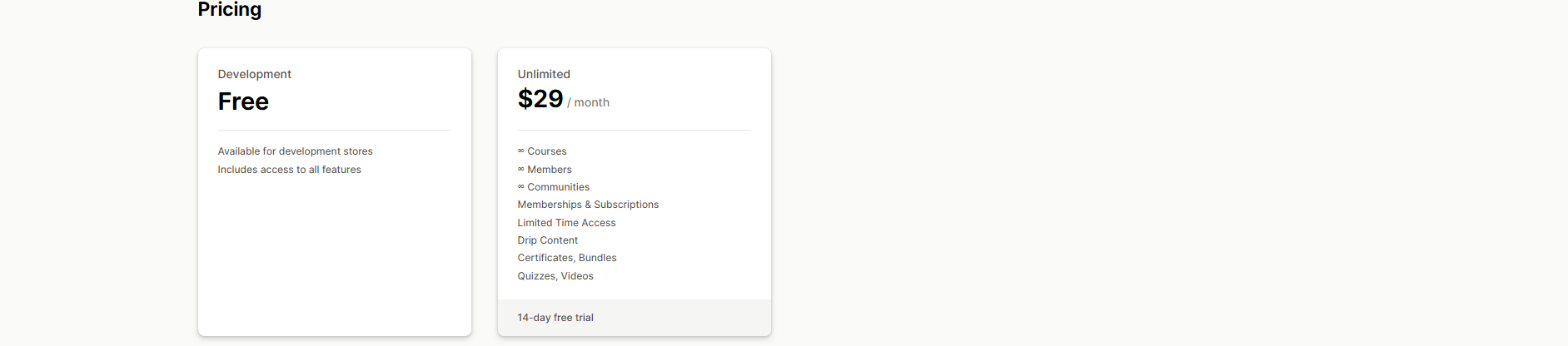The height and width of the screenshot is (346, 1568).
Task: Click the Memberships & Subscriptions feature
Action: coord(588,205)
